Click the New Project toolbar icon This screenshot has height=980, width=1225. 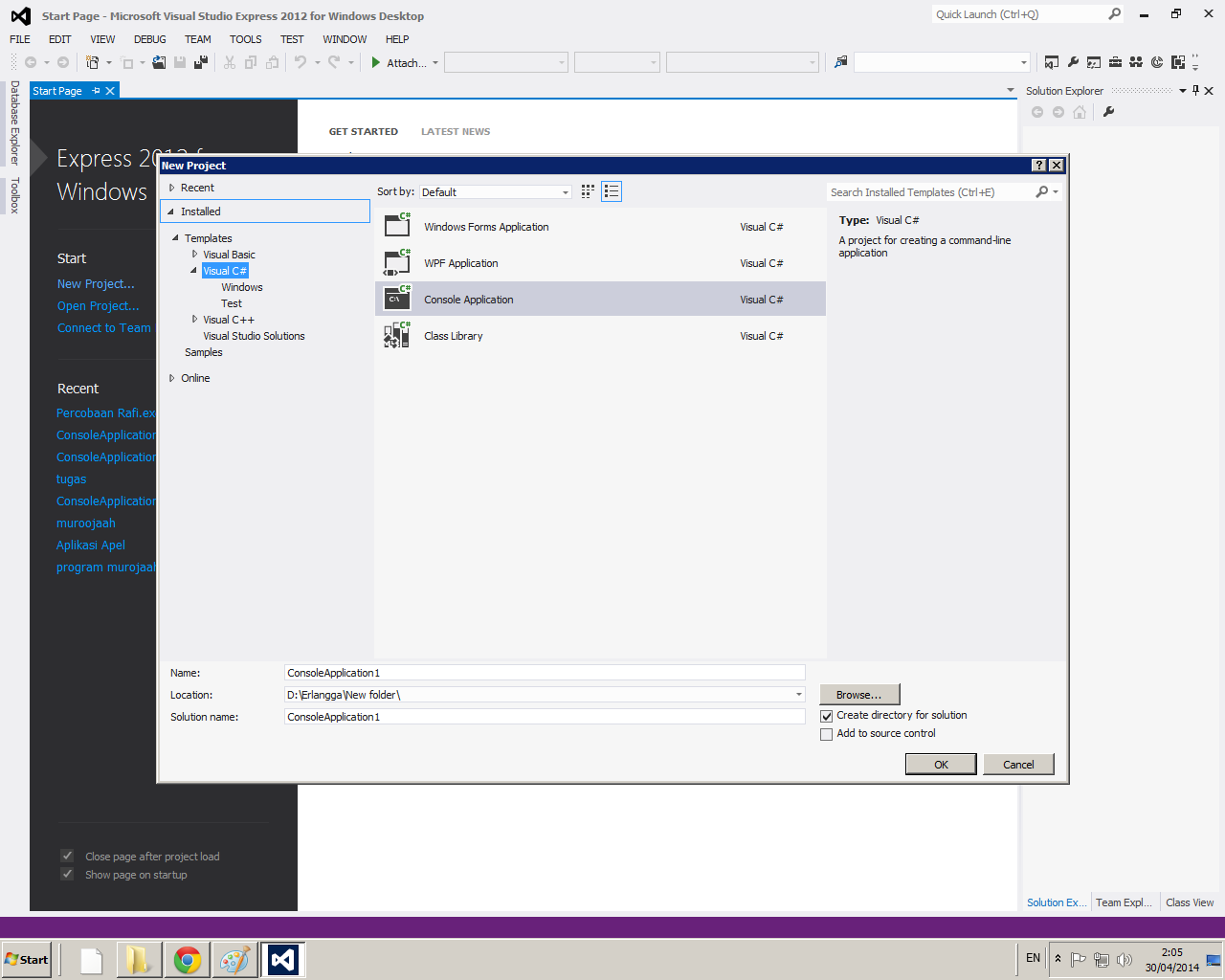click(92, 62)
